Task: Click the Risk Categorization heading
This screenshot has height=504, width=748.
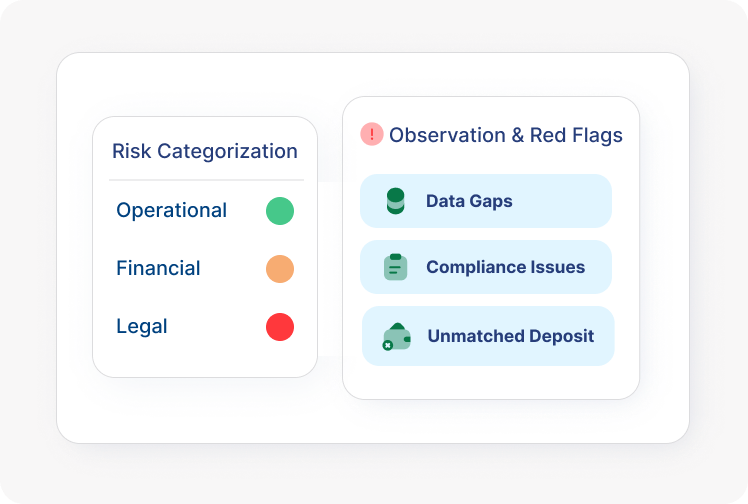Action: pos(205,152)
